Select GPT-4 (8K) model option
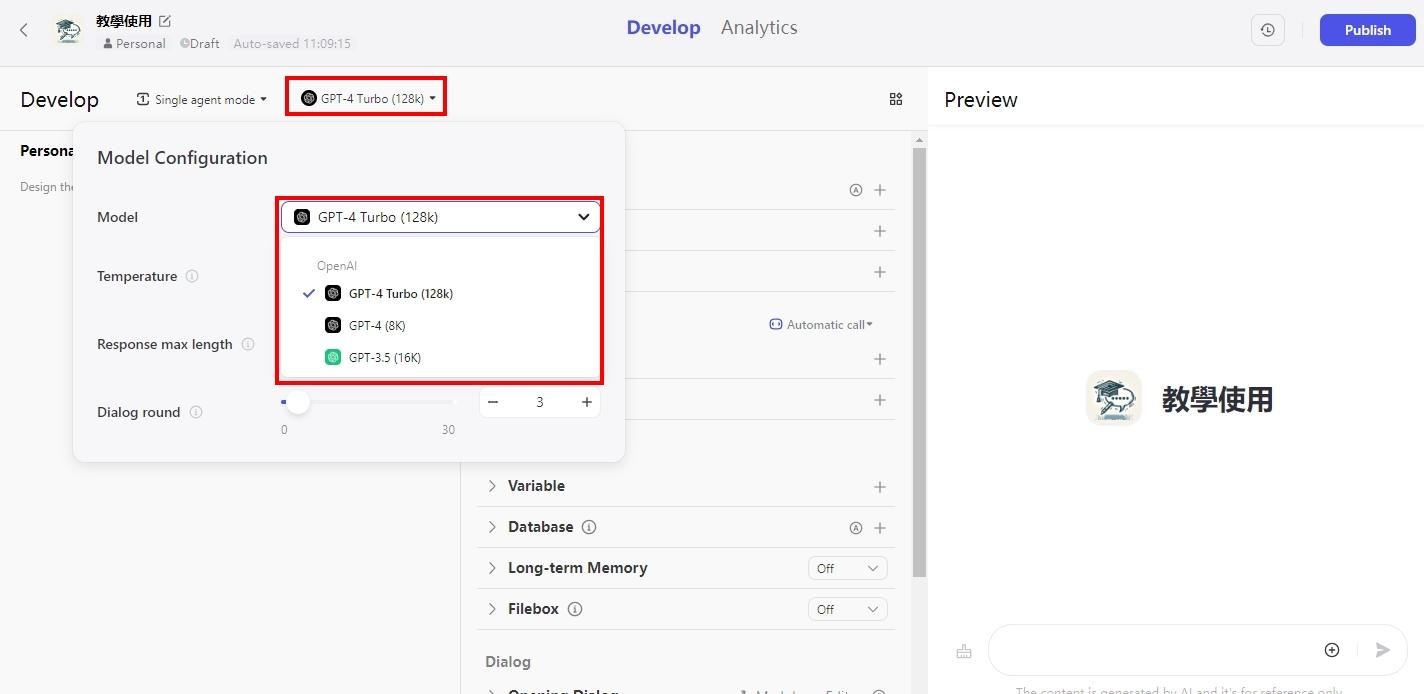Image resolution: width=1424 pixels, height=694 pixels. point(377,325)
